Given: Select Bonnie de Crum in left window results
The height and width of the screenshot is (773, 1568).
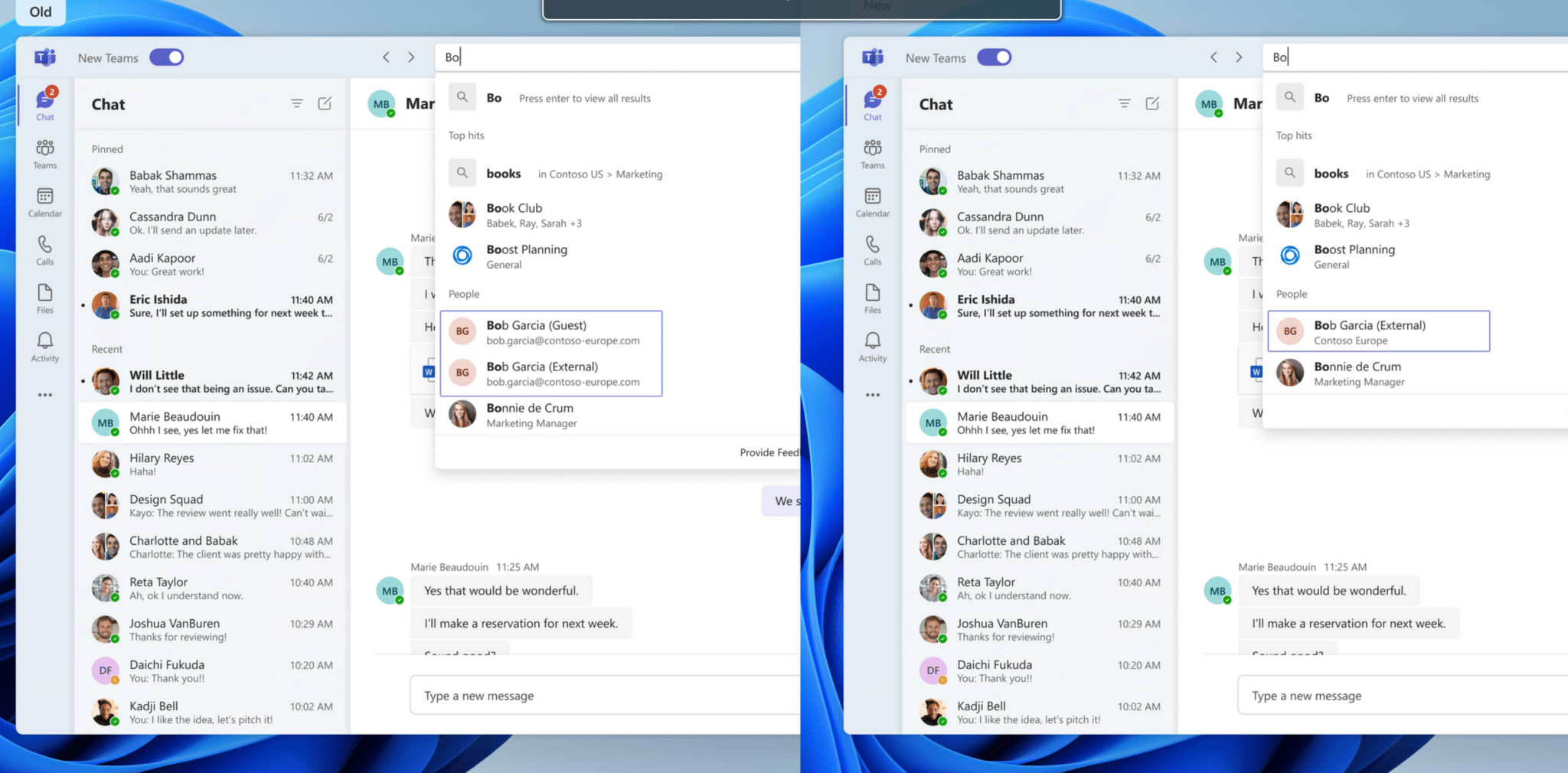Looking at the screenshot, I should (x=618, y=415).
